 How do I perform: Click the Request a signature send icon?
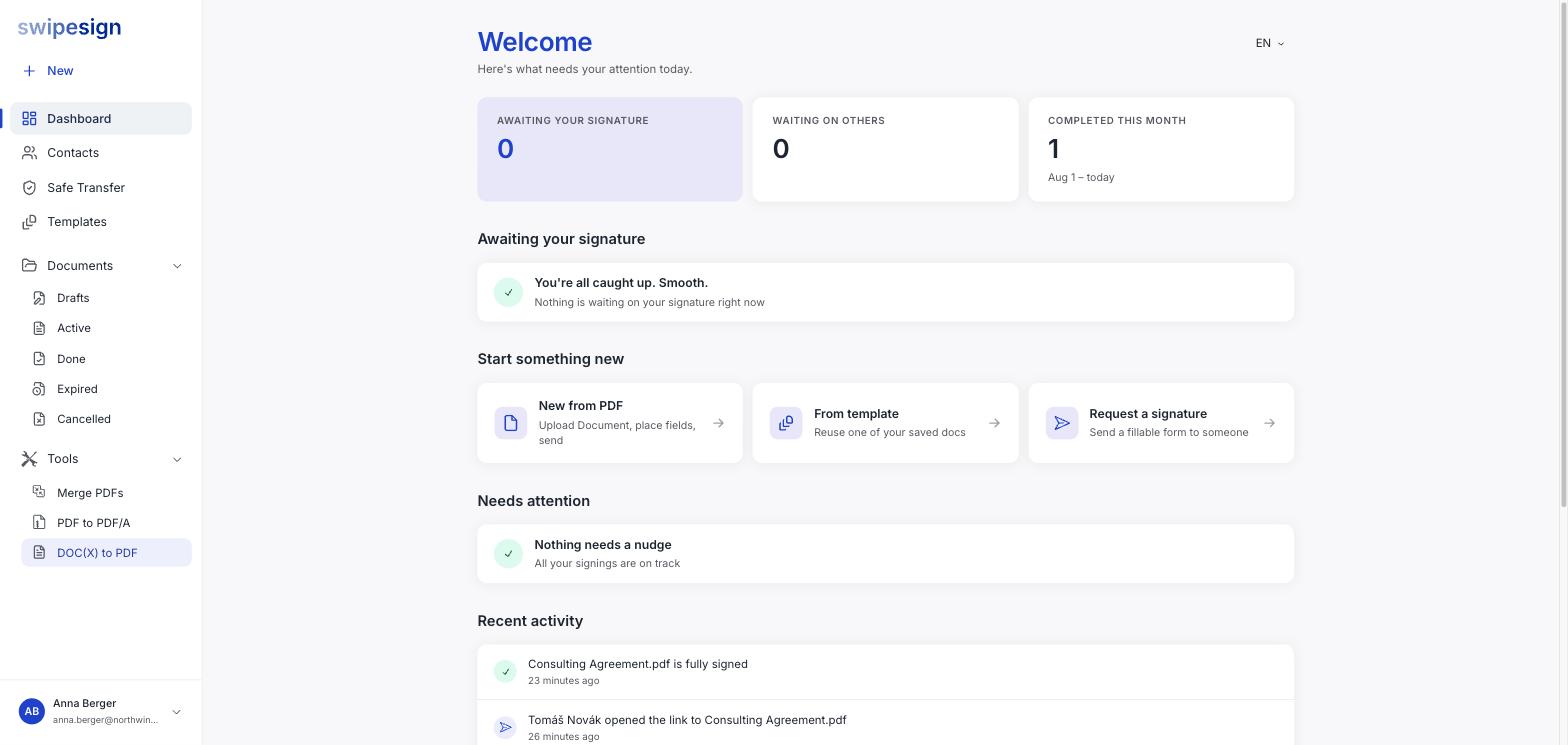click(x=1062, y=423)
